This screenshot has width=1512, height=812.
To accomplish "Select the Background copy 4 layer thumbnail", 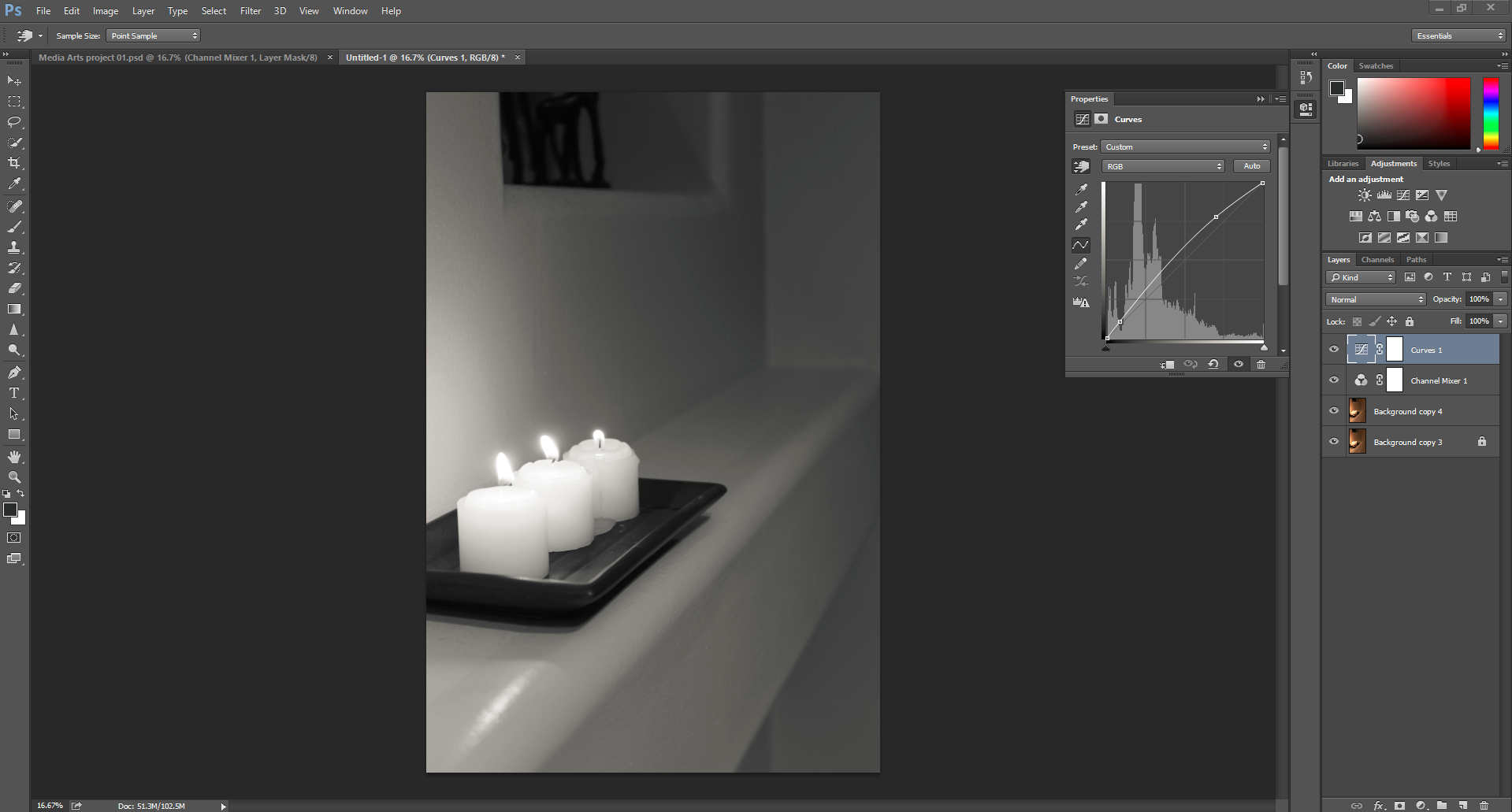I will click(1358, 411).
